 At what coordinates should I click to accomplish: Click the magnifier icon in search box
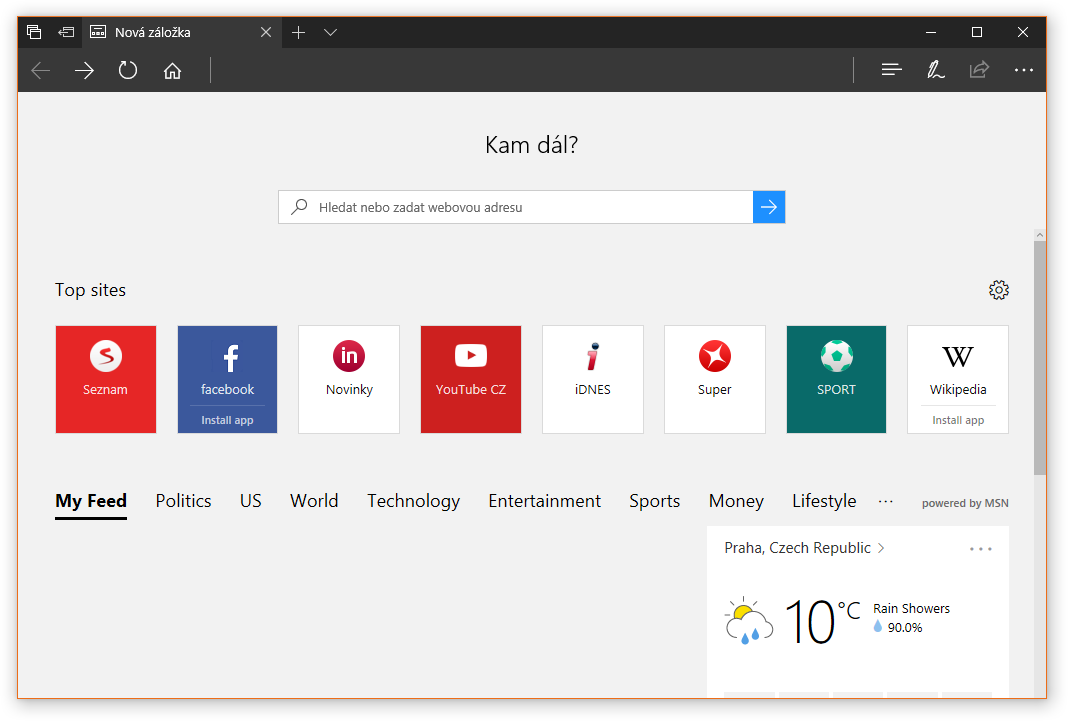pos(299,207)
